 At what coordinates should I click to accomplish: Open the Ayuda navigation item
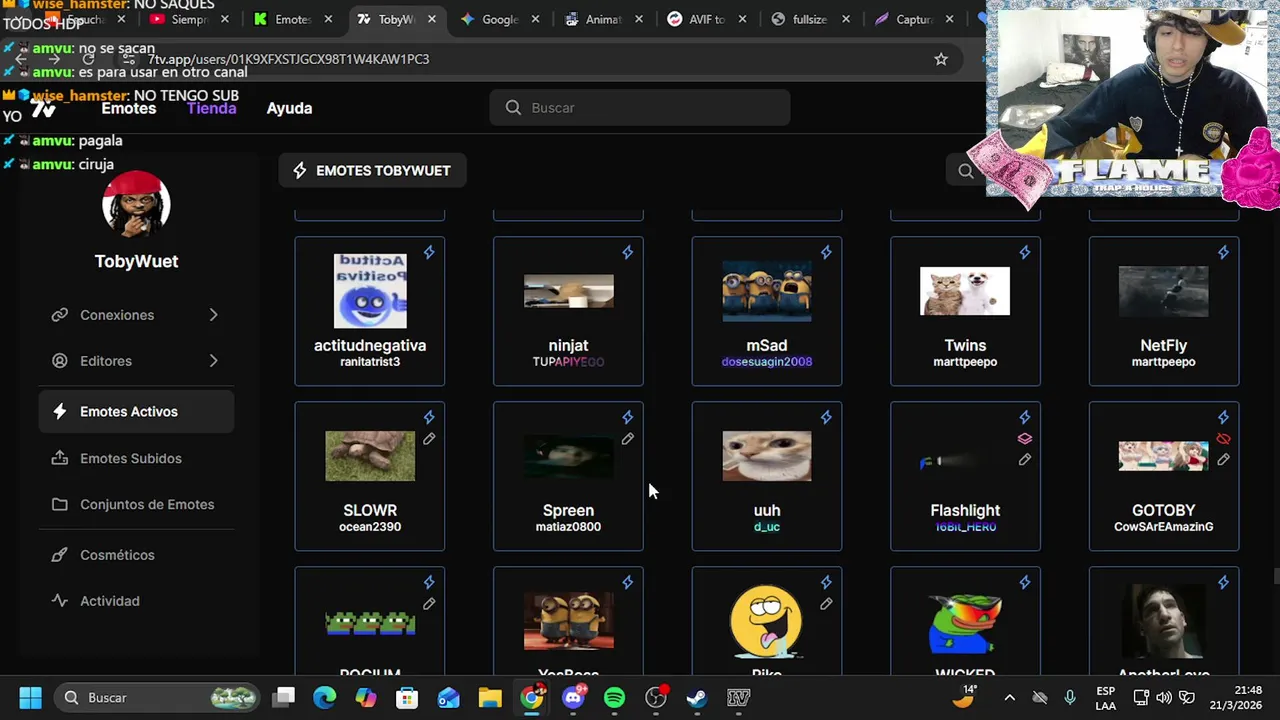pos(289,108)
